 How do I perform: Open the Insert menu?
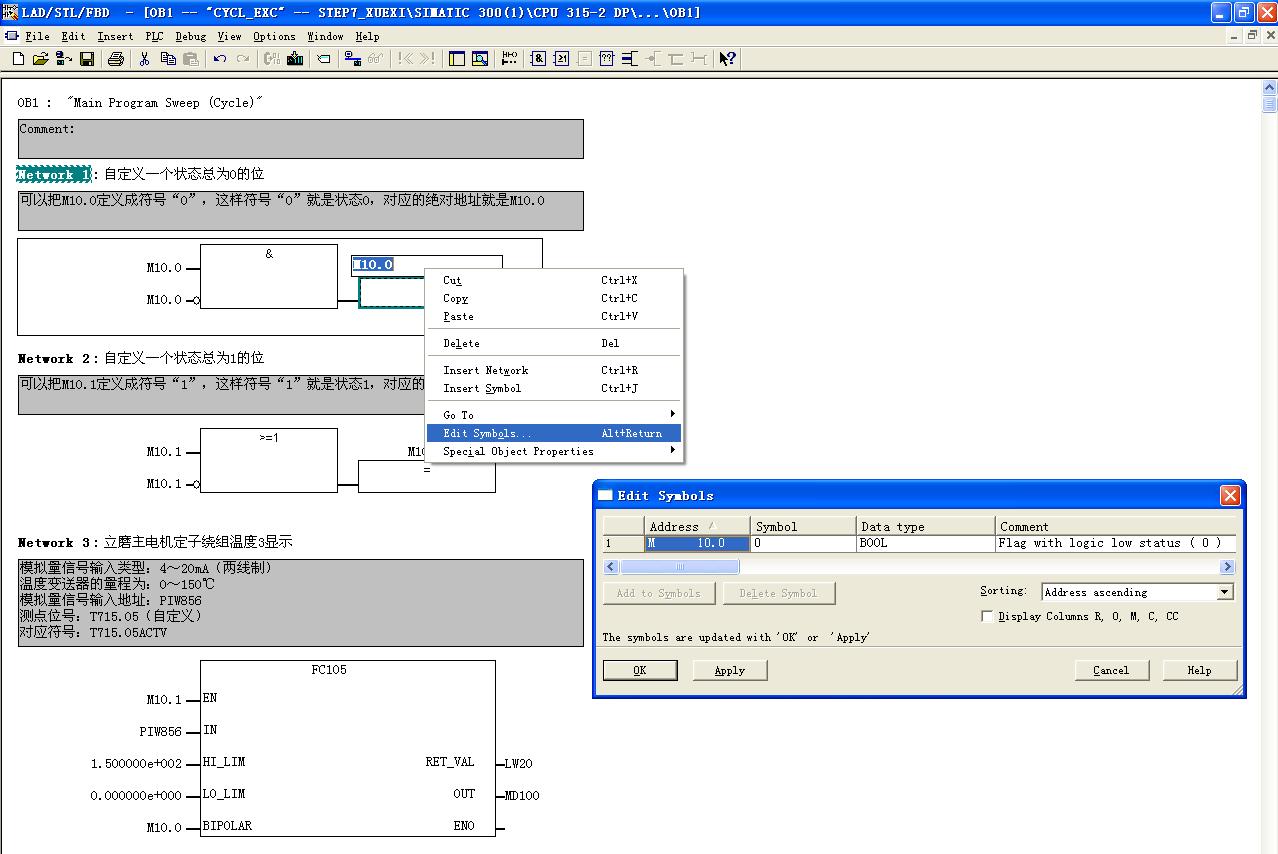[115, 36]
